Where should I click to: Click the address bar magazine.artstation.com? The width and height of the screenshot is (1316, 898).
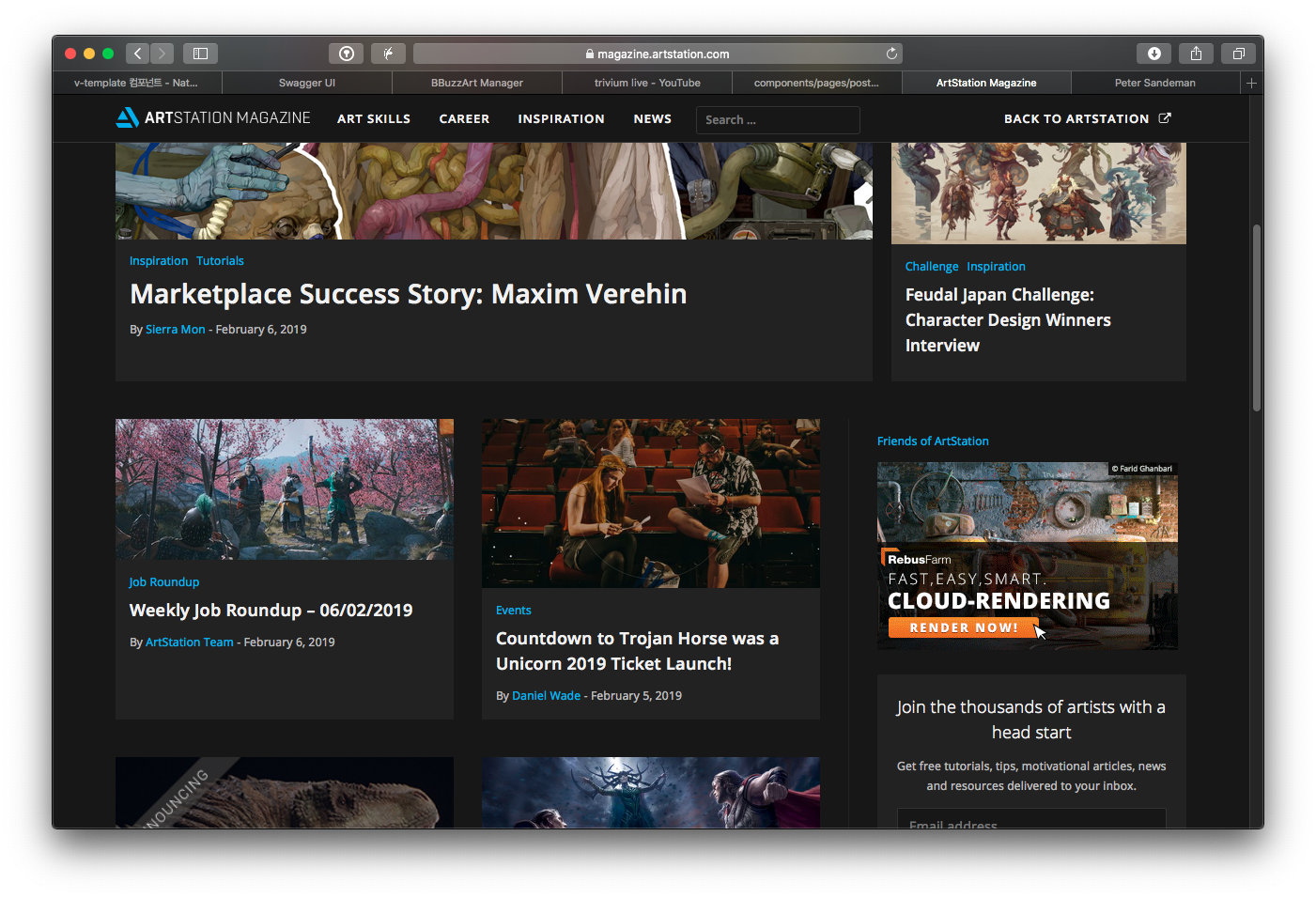coord(658,54)
